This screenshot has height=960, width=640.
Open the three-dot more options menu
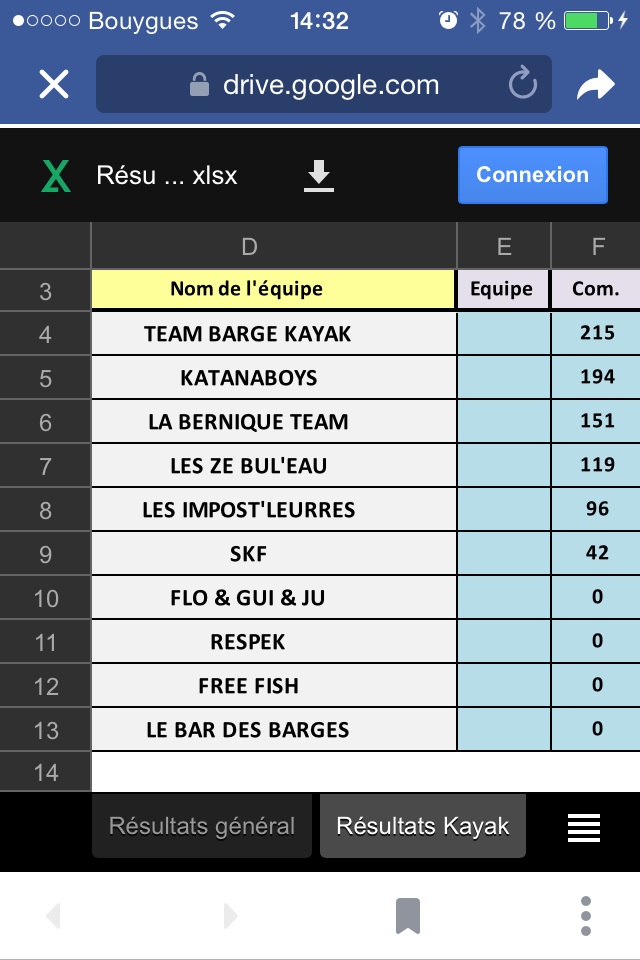[x=586, y=915]
